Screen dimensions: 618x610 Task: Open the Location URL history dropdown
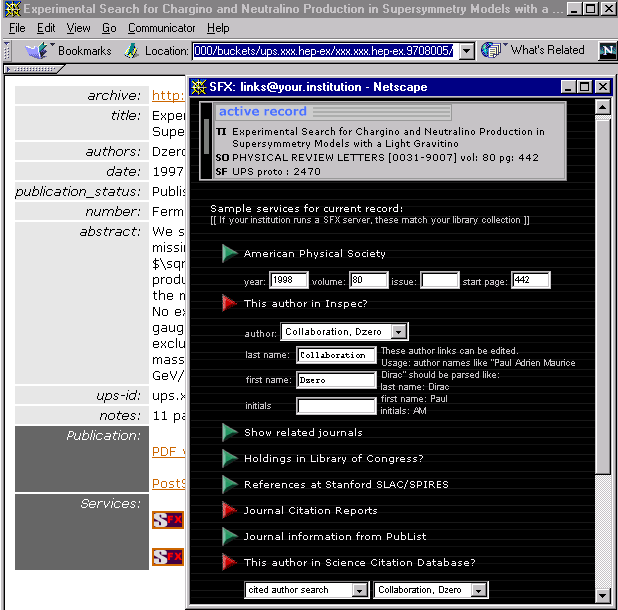467,51
